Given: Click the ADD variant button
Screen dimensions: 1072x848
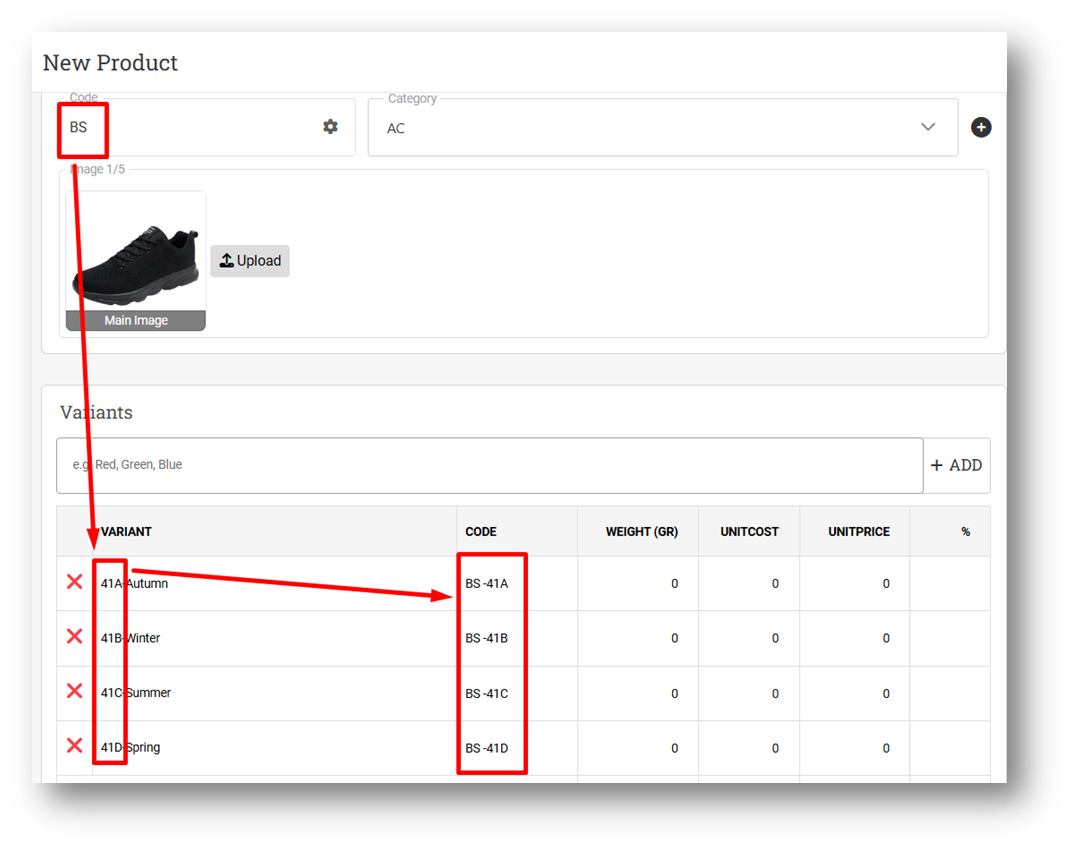Looking at the screenshot, I should pos(956,465).
